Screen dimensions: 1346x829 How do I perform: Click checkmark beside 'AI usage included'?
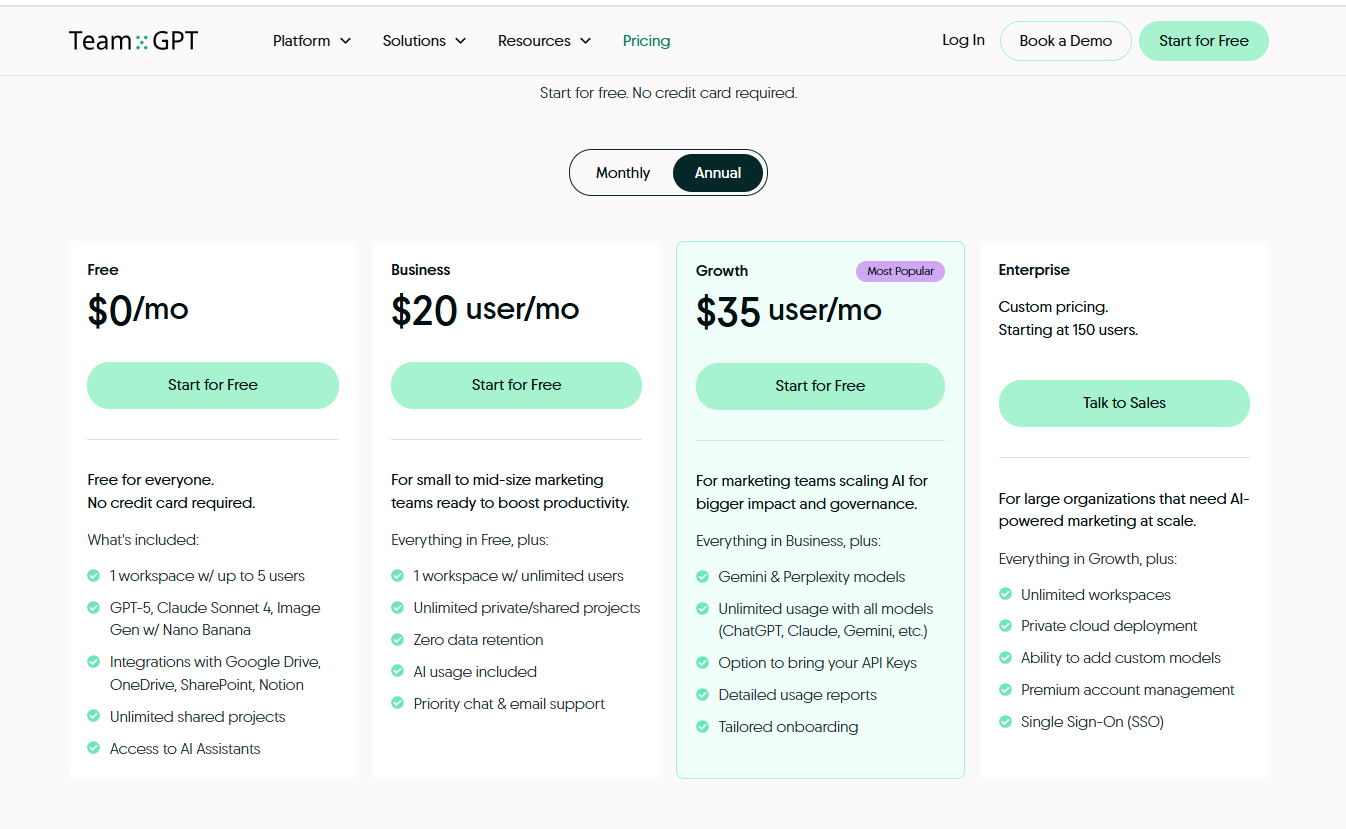click(x=397, y=672)
